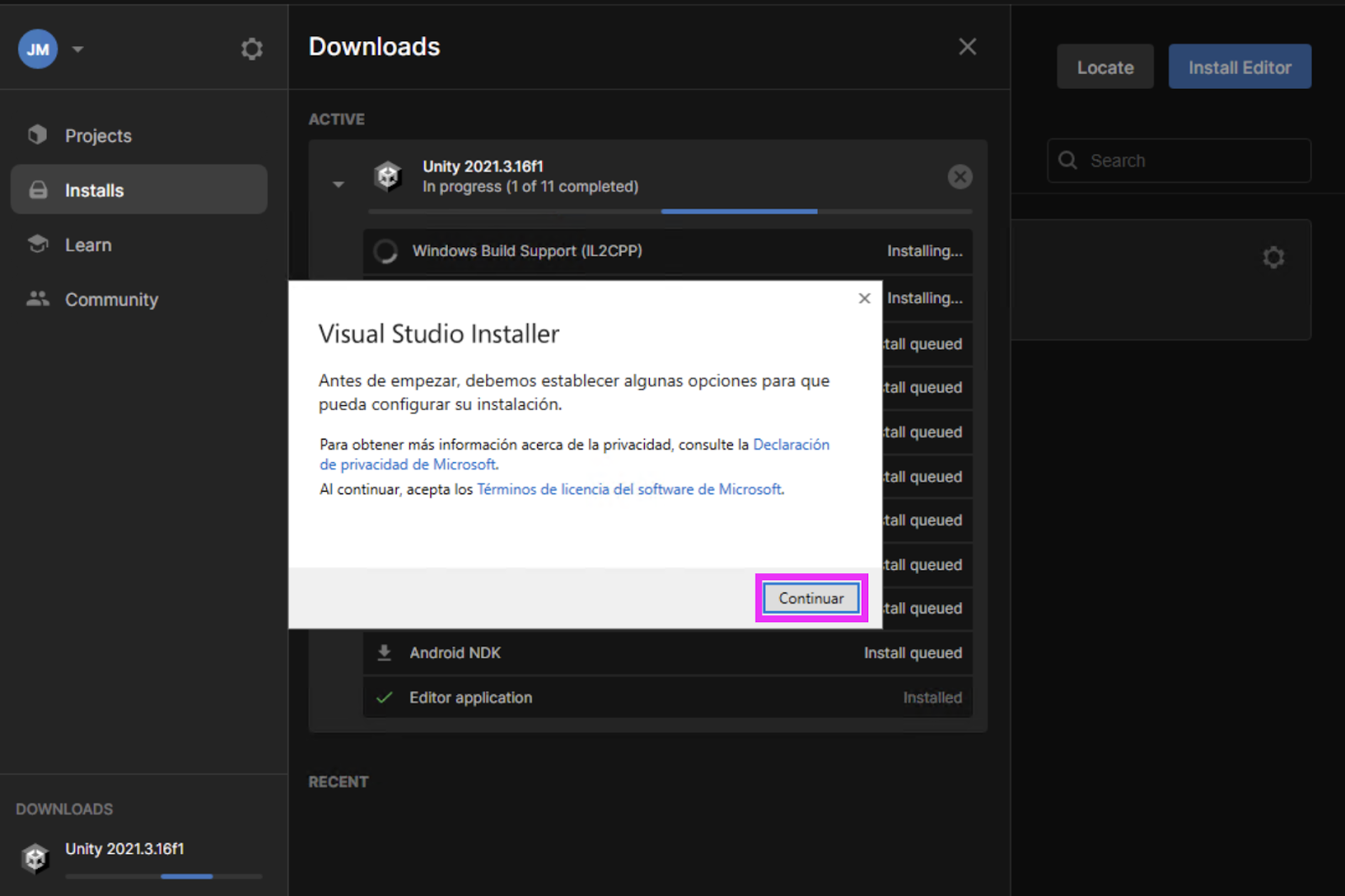This screenshot has height=896, width=1345.
Task: Open preferences via the sidebar gear icon
Action: coord(251,50)
